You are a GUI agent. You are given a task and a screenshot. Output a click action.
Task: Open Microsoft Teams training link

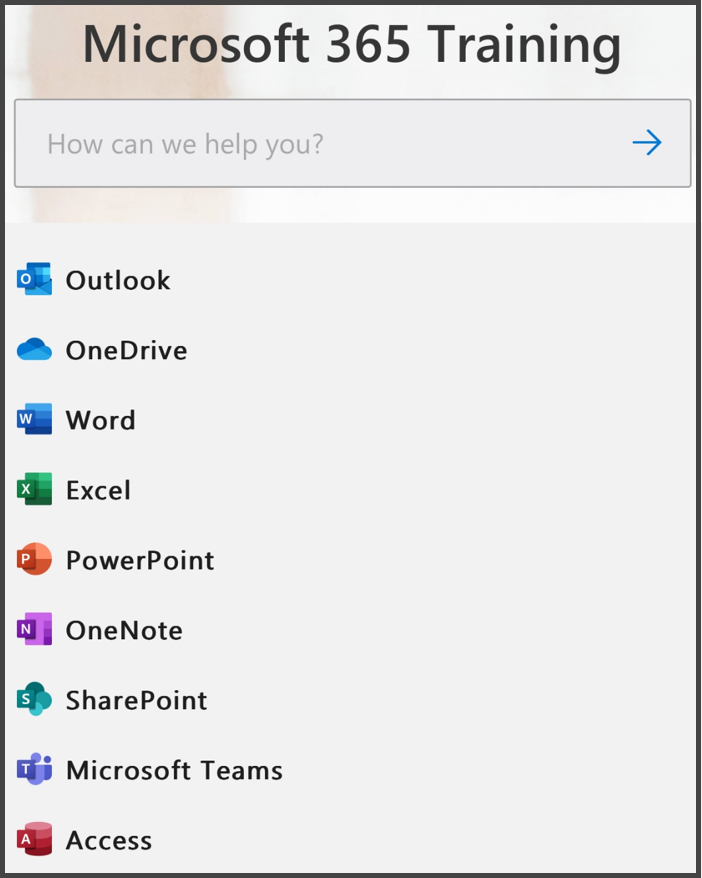[174, 770]
